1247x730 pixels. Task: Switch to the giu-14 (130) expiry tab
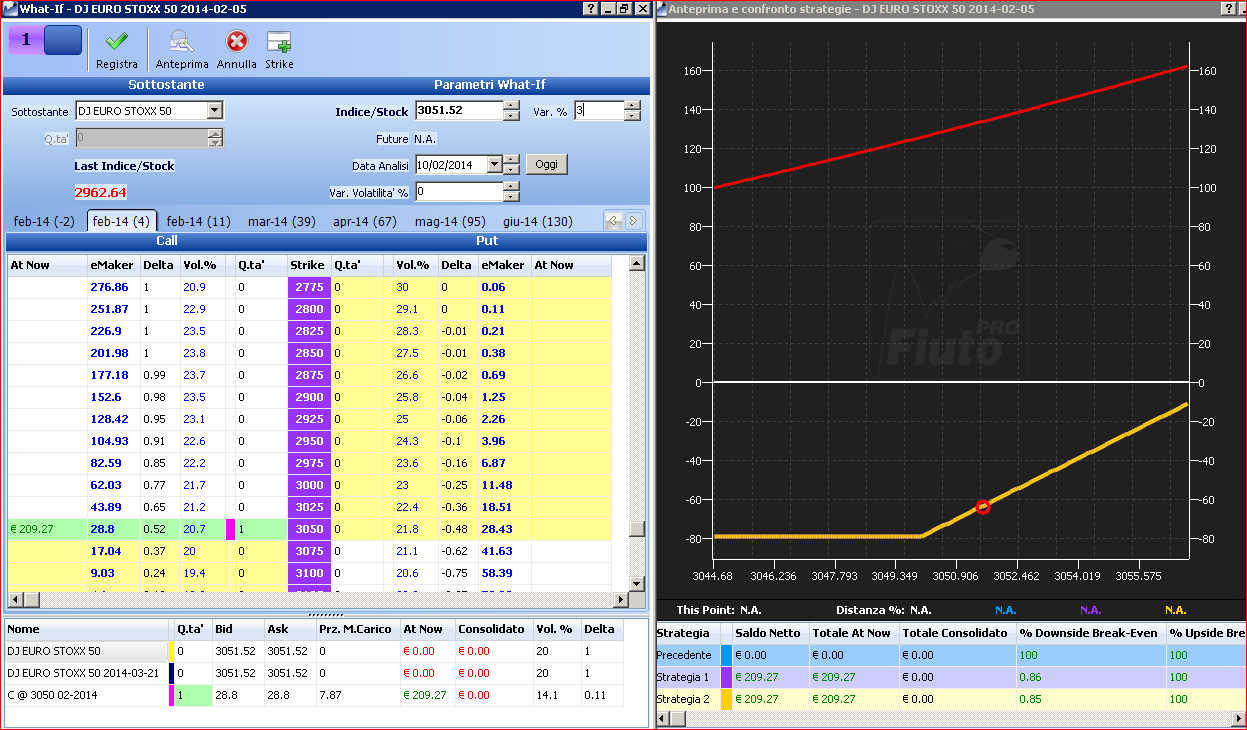(x=537, y=221)
